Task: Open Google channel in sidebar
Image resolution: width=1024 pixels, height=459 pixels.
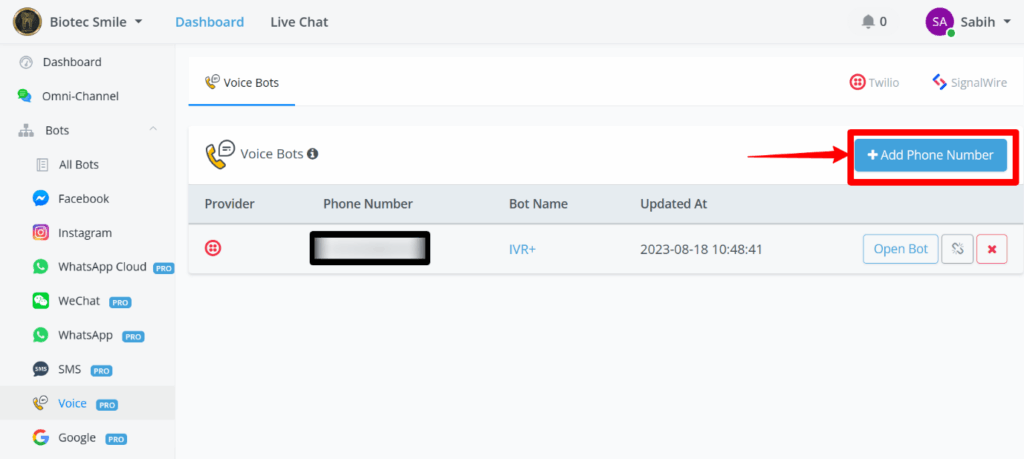Action: coord(76,437)
